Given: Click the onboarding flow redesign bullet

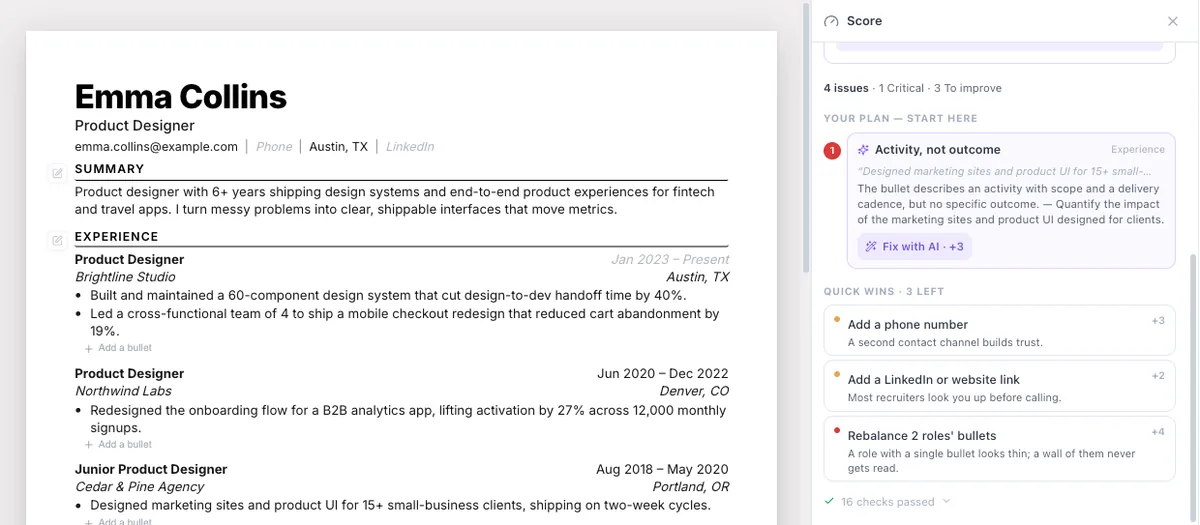Looking at the screenshot, I should click(408, 419).
